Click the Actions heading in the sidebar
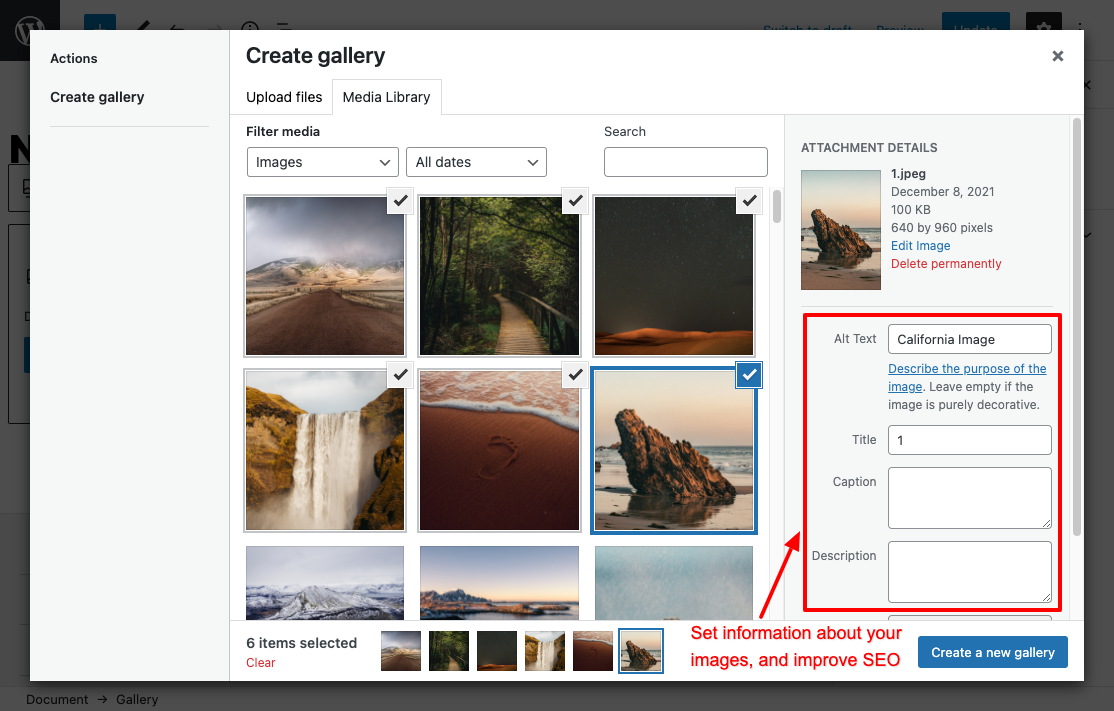Screen dimensions: 1114x711 click(x=74, y=58)
